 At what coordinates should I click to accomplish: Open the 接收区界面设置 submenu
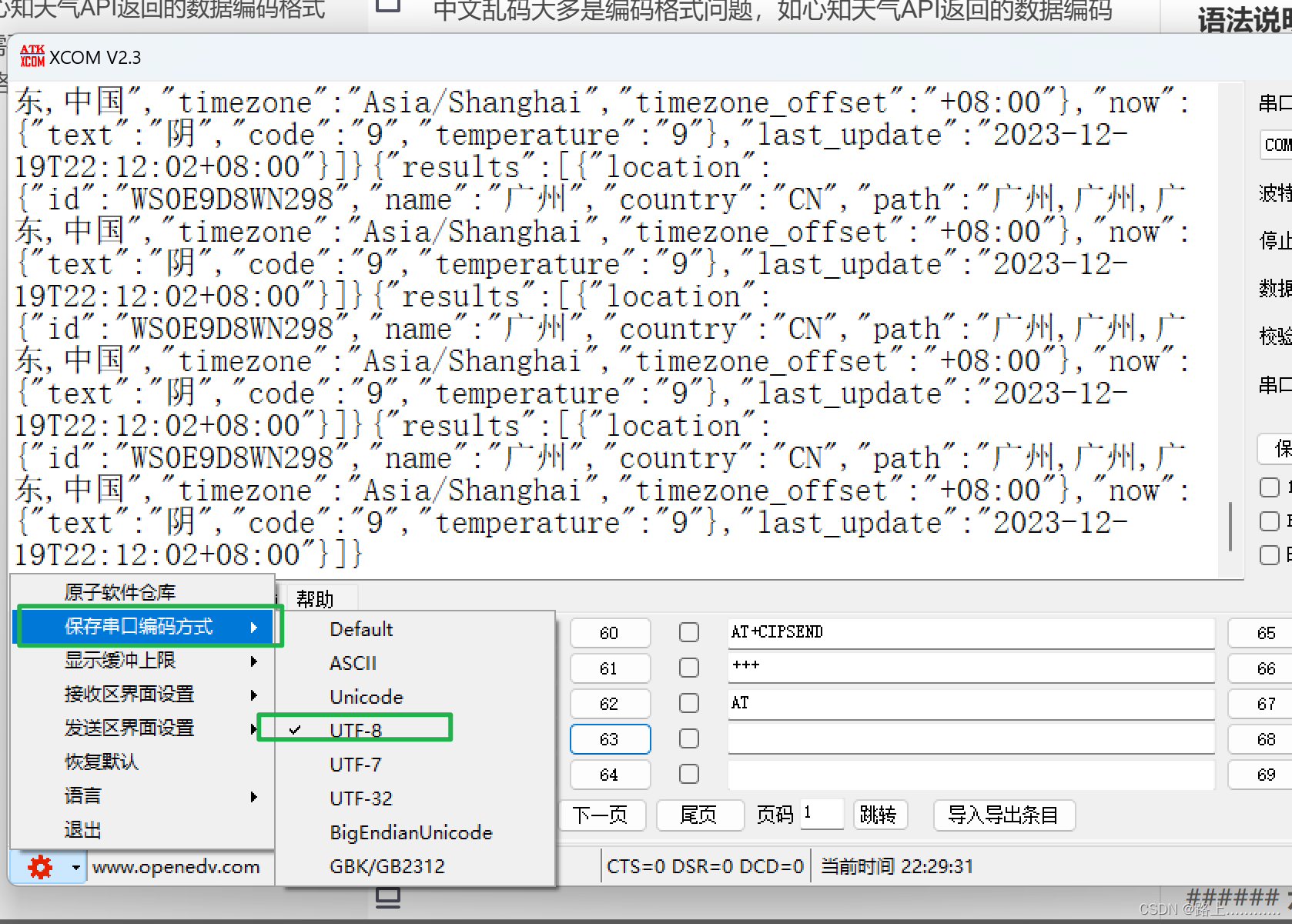[x=142, y=695]
